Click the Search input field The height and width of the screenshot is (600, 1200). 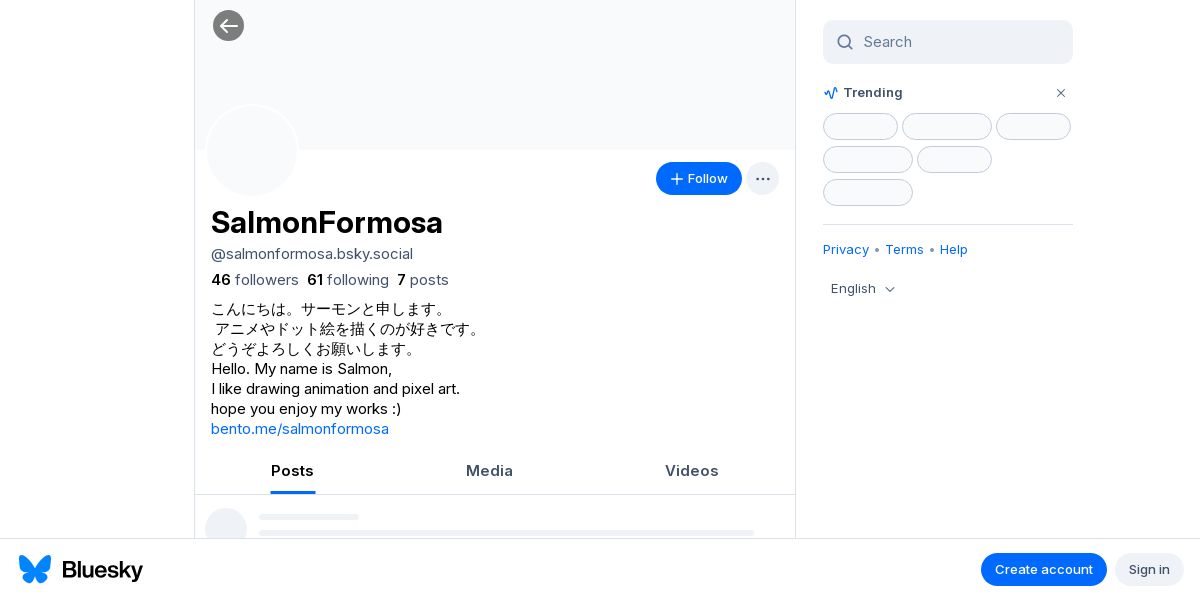[x=960, y=42]
